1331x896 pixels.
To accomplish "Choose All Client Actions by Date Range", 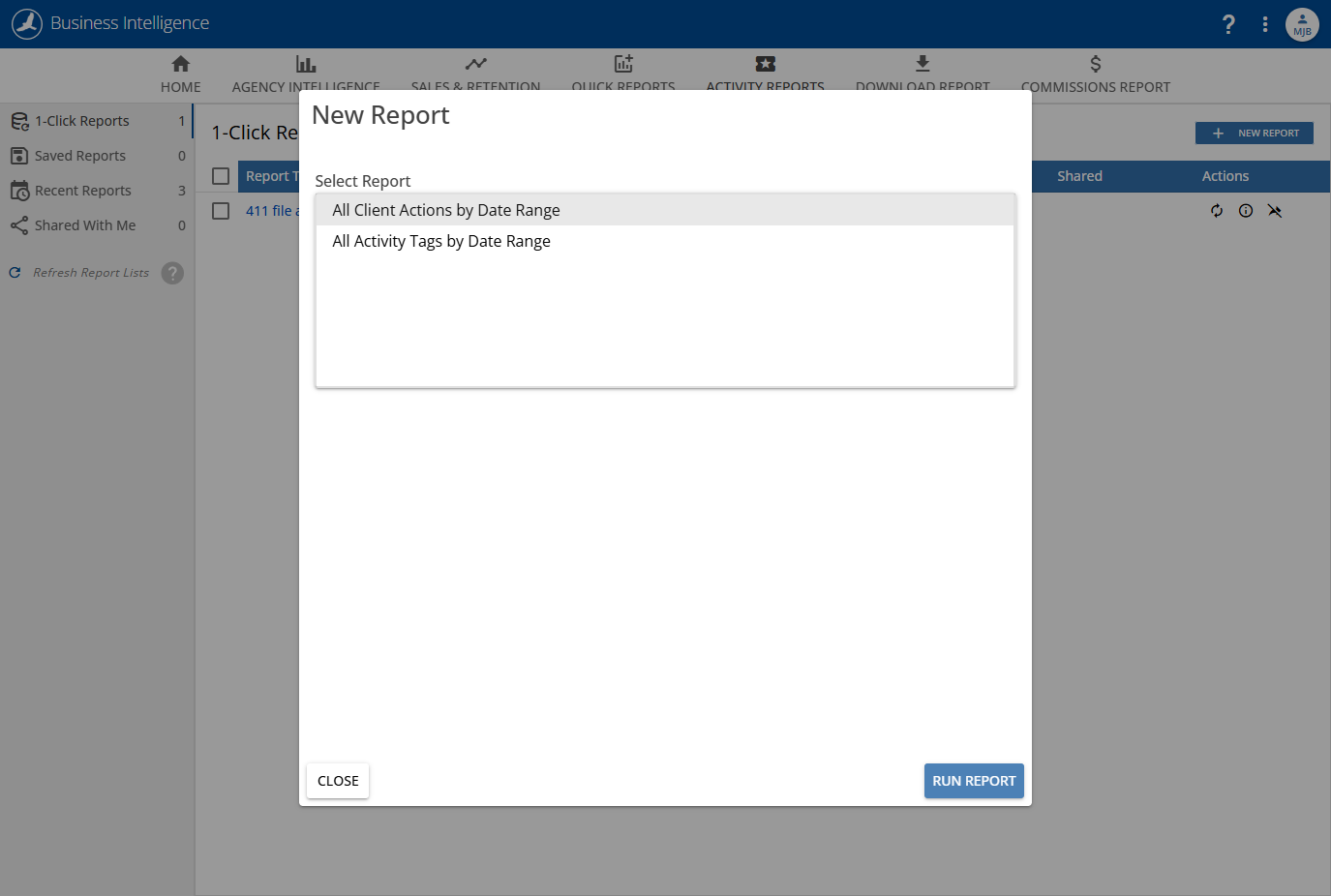I will click(665, 210).
